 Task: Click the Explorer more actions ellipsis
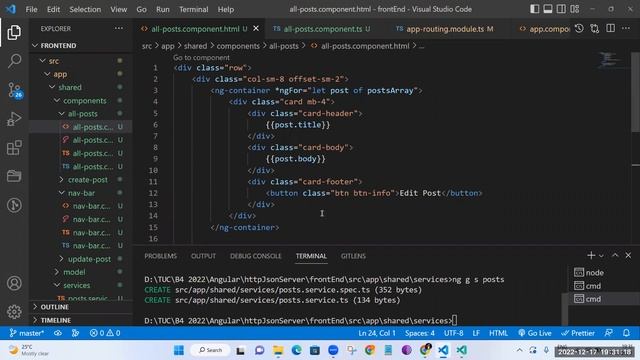coord(119,29)
